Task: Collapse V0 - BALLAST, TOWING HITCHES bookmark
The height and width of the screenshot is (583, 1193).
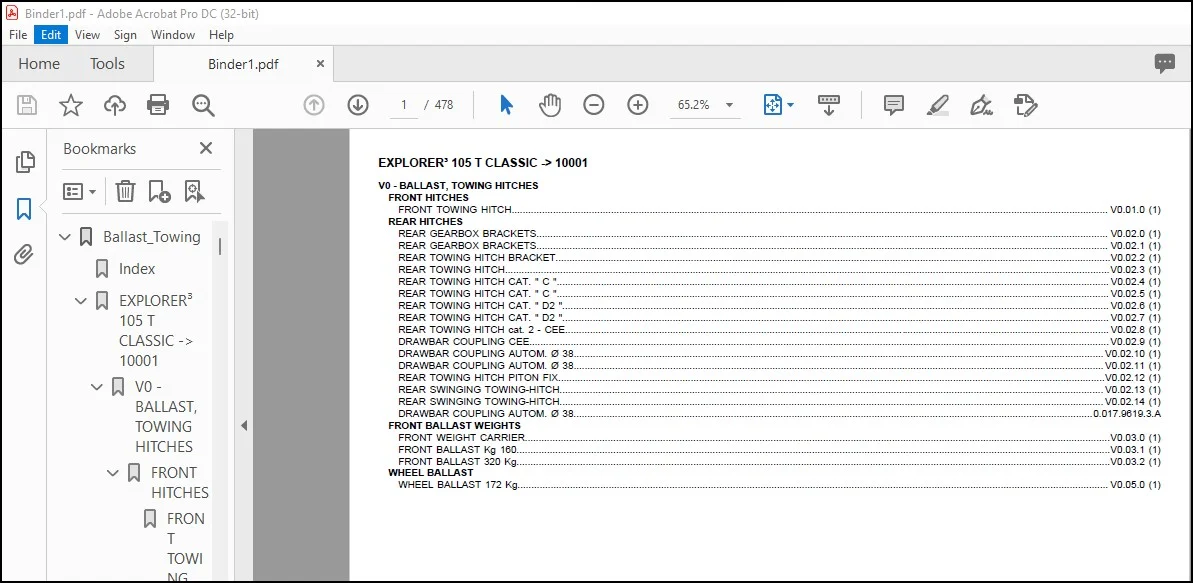Action: (x=97, y=387)
